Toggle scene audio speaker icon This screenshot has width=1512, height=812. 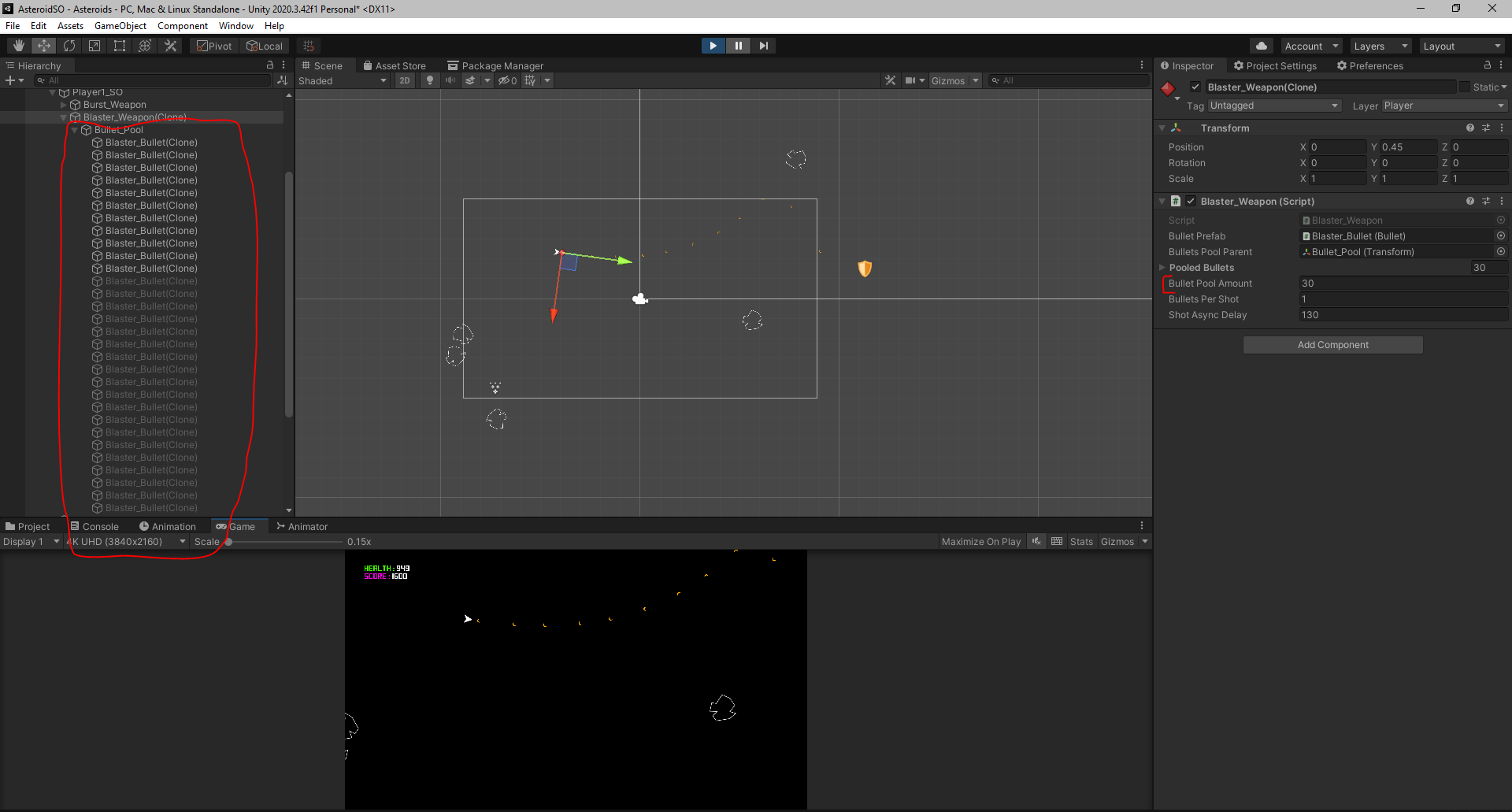tap(450, 80)
